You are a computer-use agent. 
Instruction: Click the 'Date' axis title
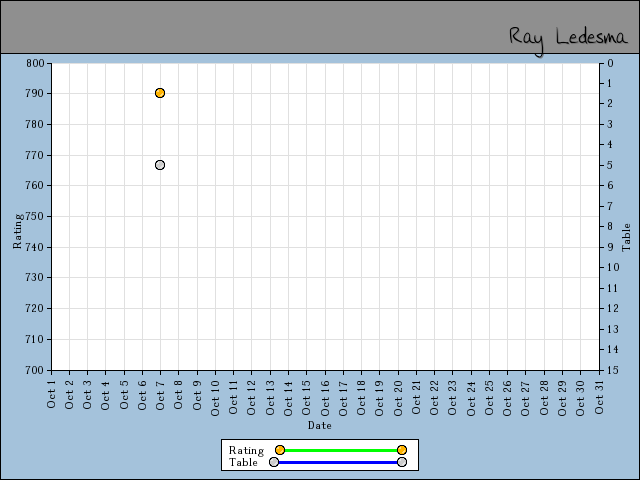click(x=320, y=425)
